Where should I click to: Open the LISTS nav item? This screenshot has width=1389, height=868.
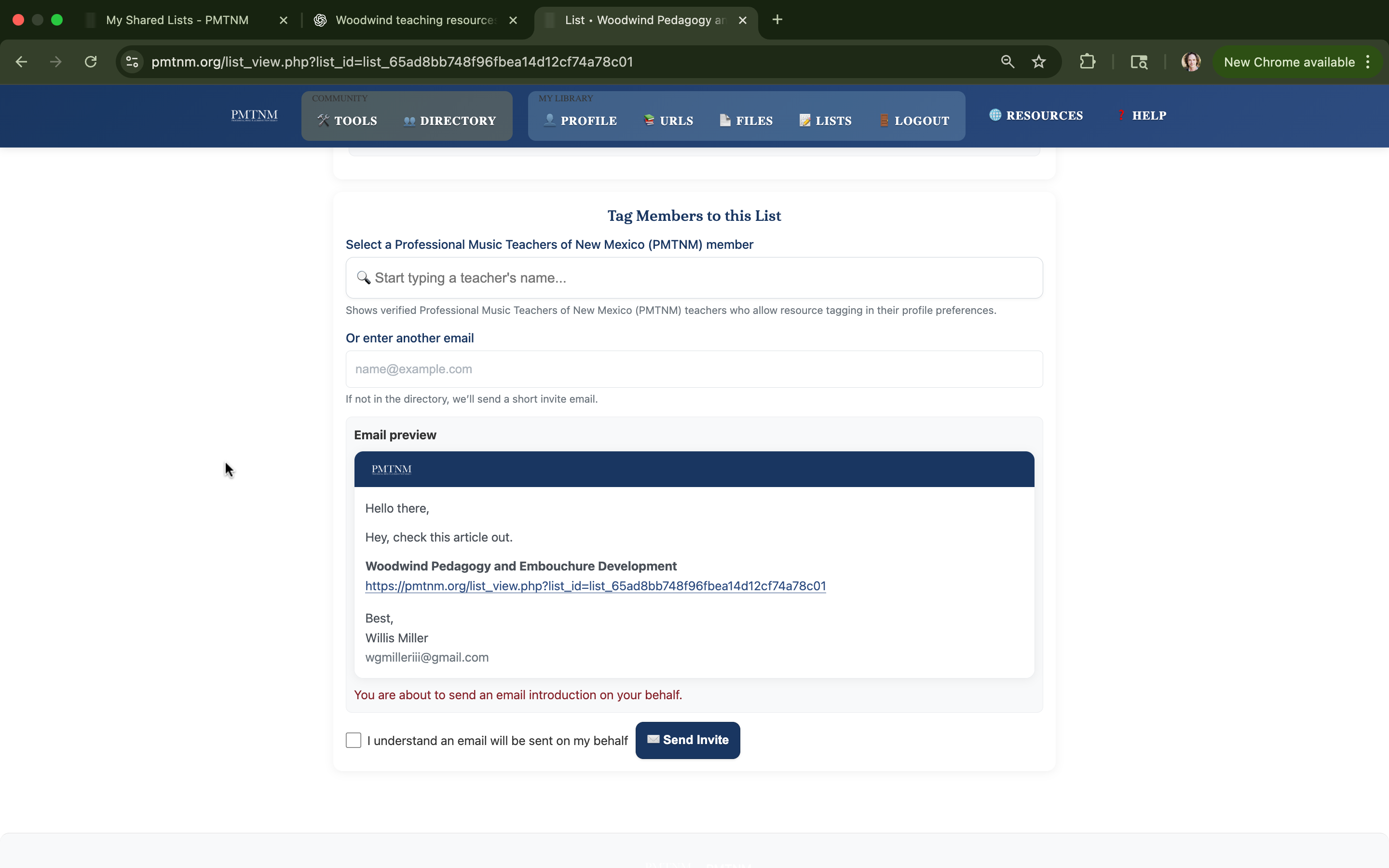tap(825, 121)
